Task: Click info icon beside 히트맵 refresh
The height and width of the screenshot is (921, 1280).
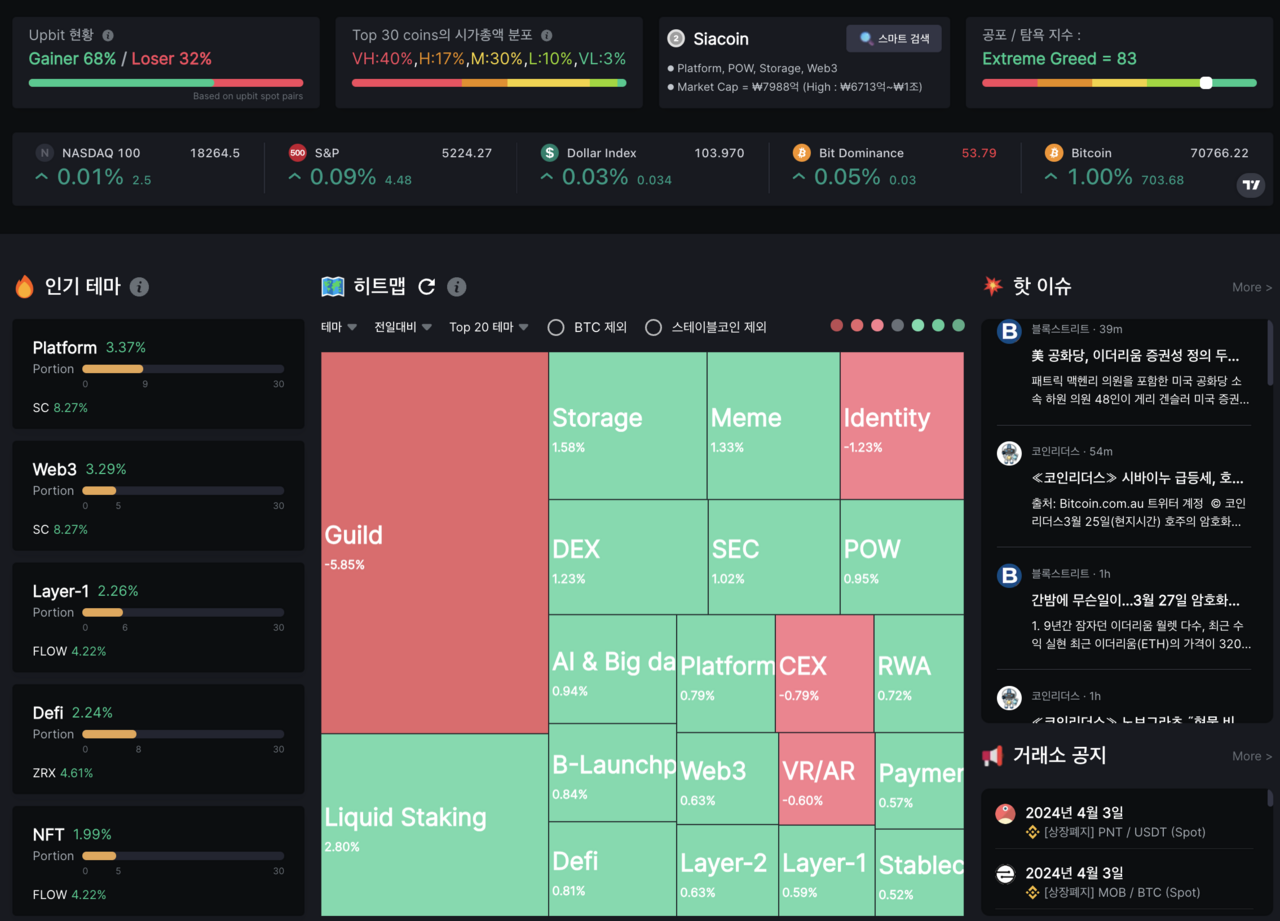Action: coord(457,287)
